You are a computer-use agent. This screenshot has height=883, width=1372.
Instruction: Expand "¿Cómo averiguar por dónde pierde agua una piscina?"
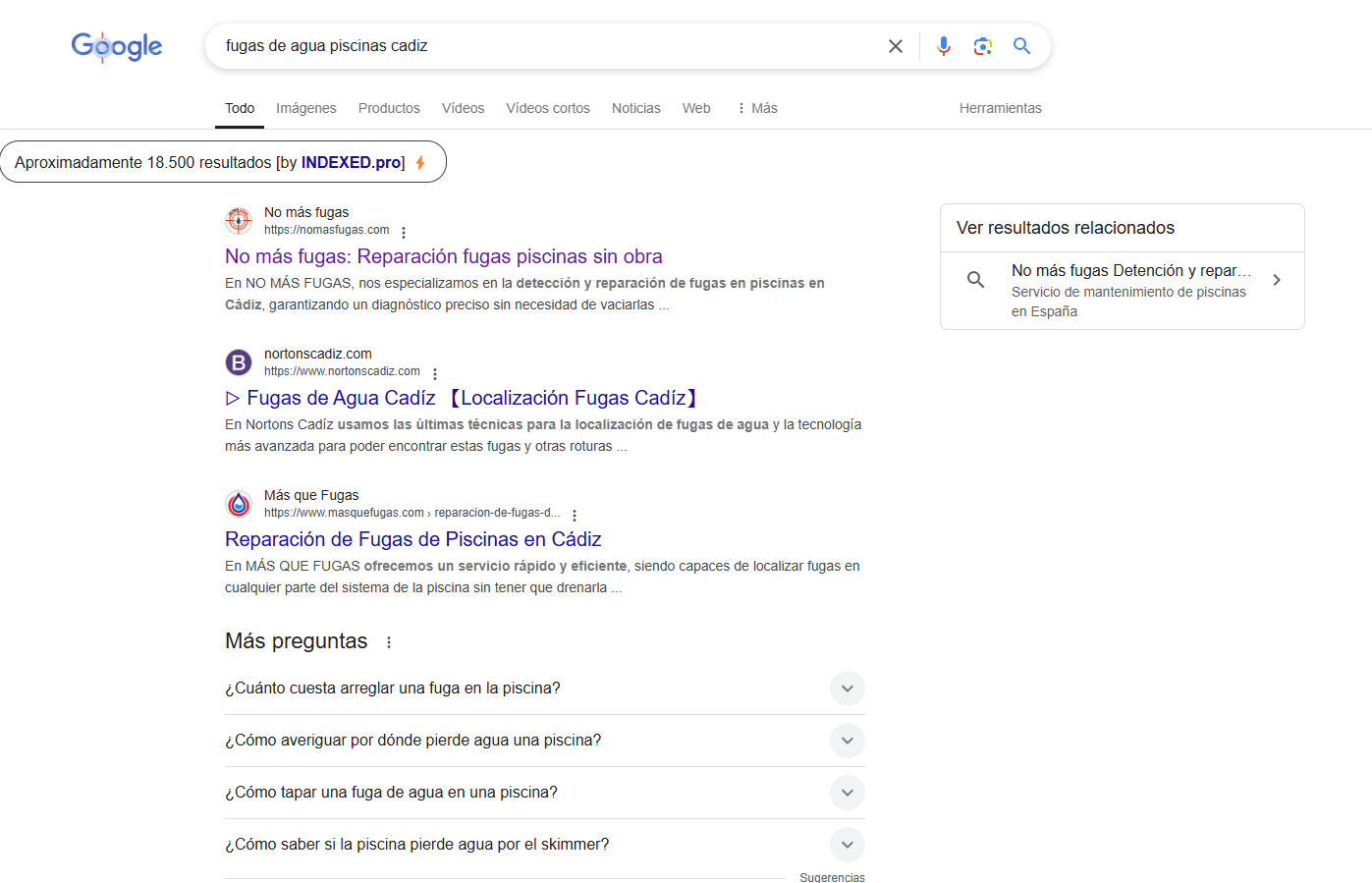[x=847, y=741]
